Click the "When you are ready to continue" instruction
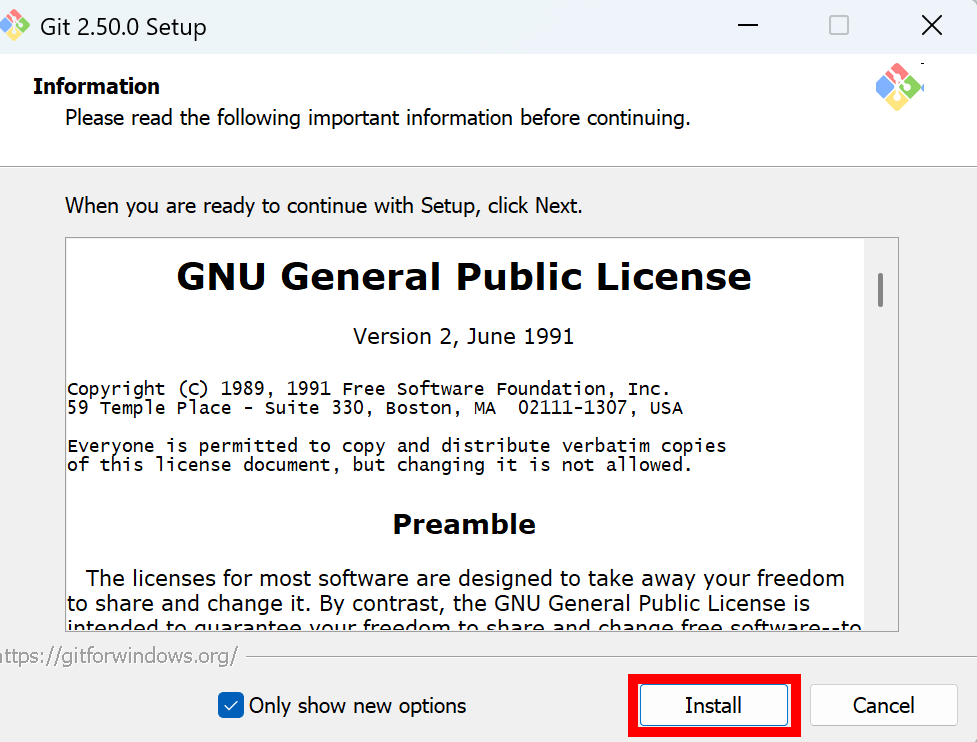 (324, 206)
